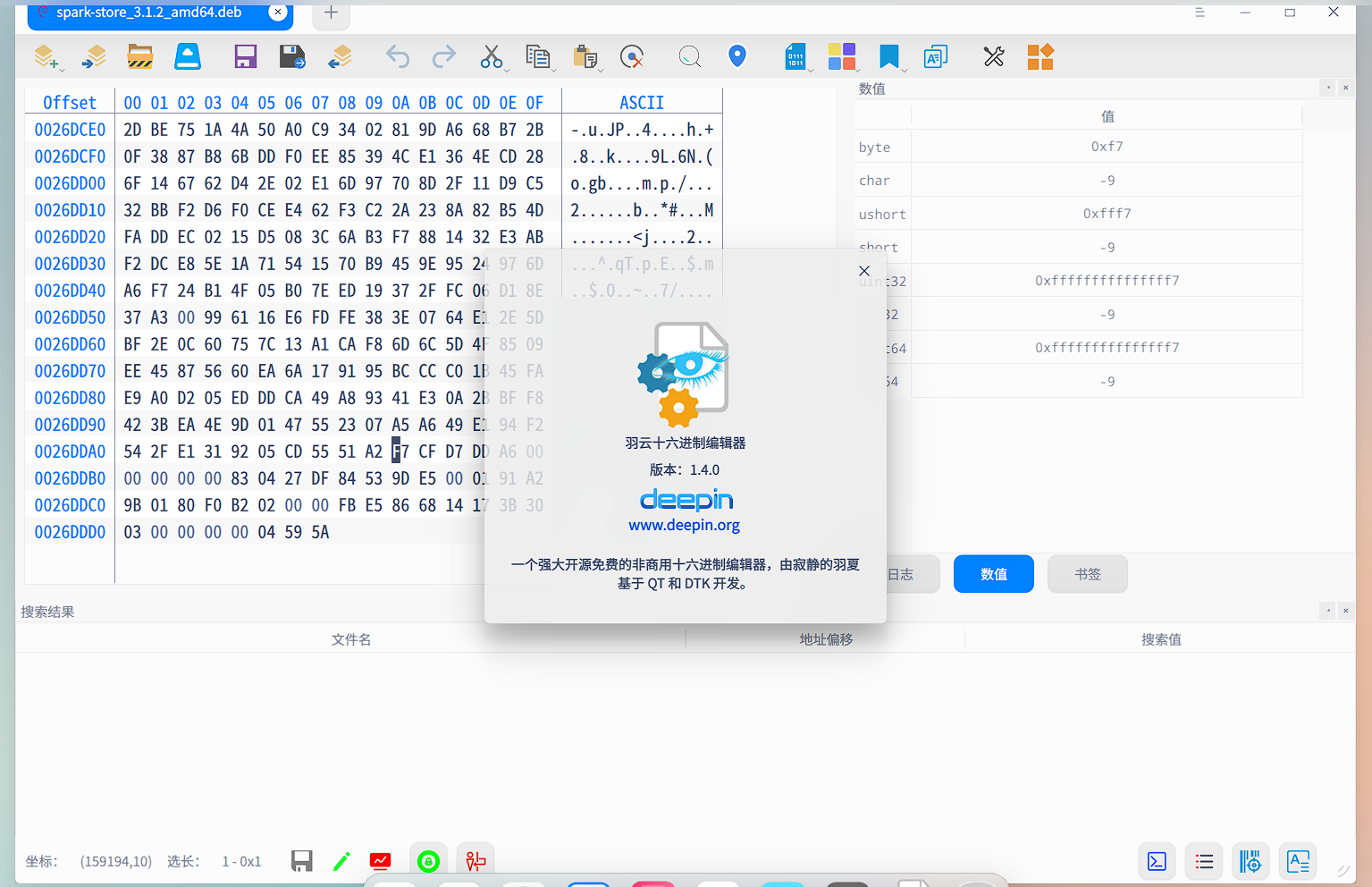Toggle insert/overwrite mode with the red cursor icon
This screenshot has width=1372, height=887.
(x=380, y=861)
